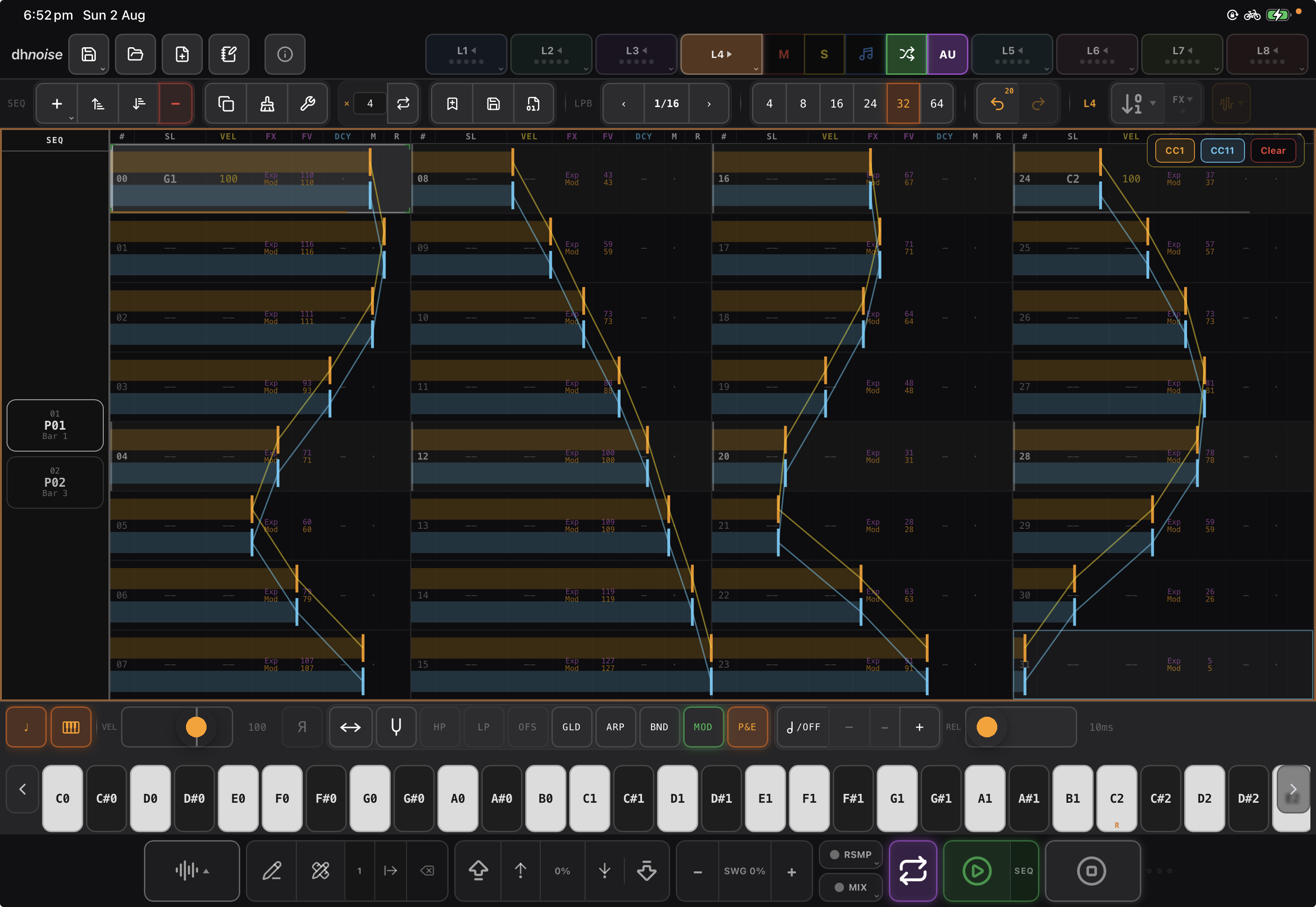Image resolution: width=1316 pixels, height=907 pixels.
Task: Duplicate with the copy icon
Action: 226,103
